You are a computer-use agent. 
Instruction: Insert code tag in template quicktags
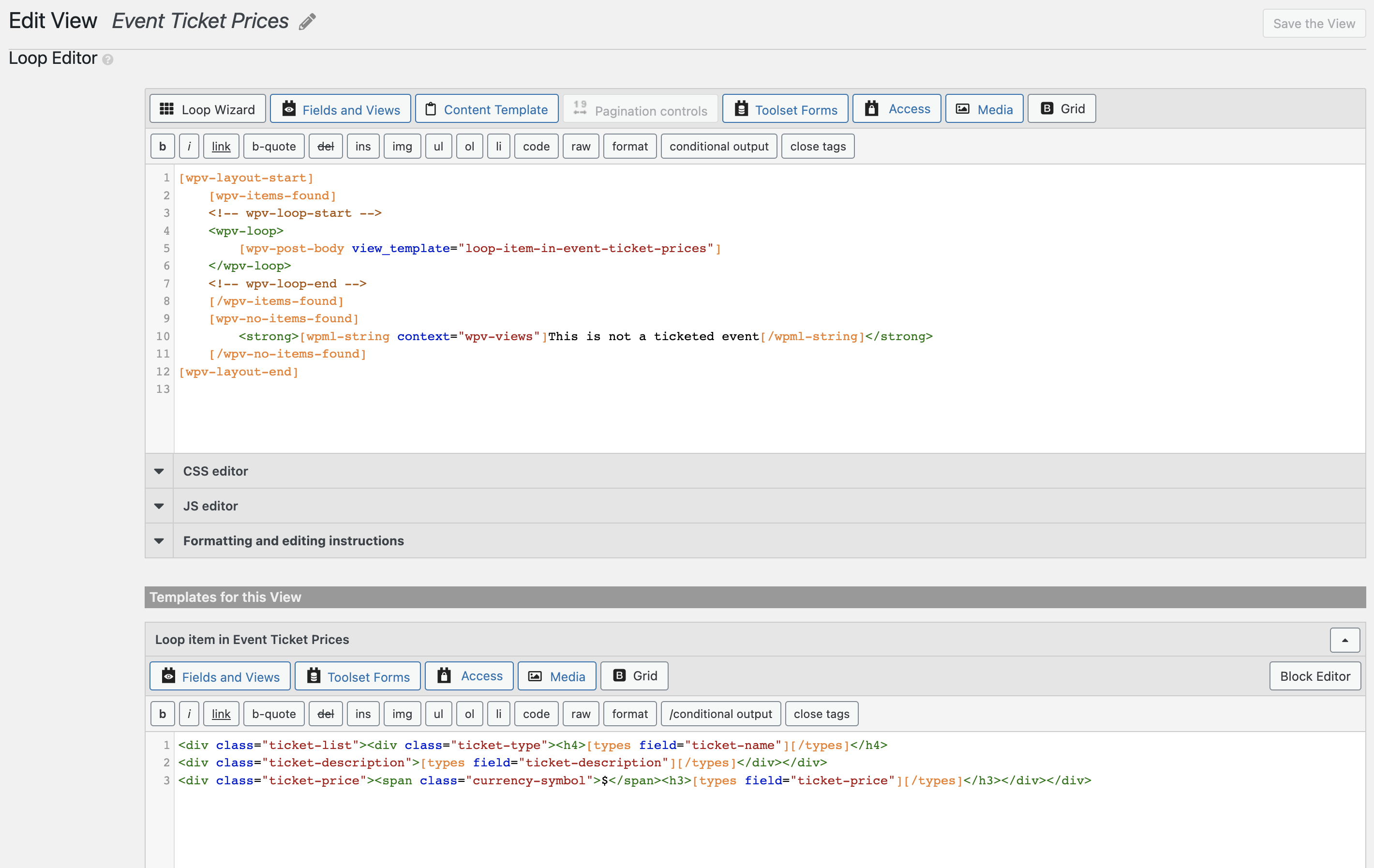click(537, 714)
